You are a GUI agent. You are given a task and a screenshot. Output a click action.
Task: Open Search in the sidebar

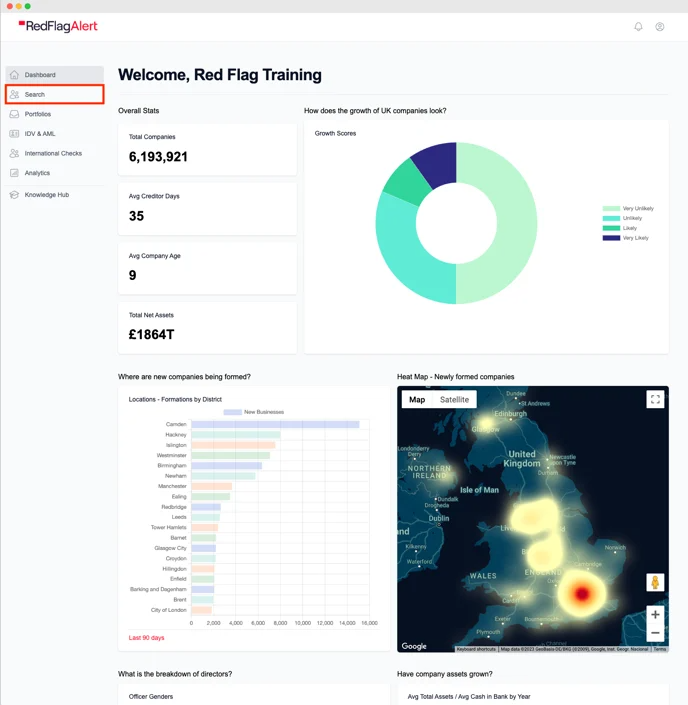(54, 94)
